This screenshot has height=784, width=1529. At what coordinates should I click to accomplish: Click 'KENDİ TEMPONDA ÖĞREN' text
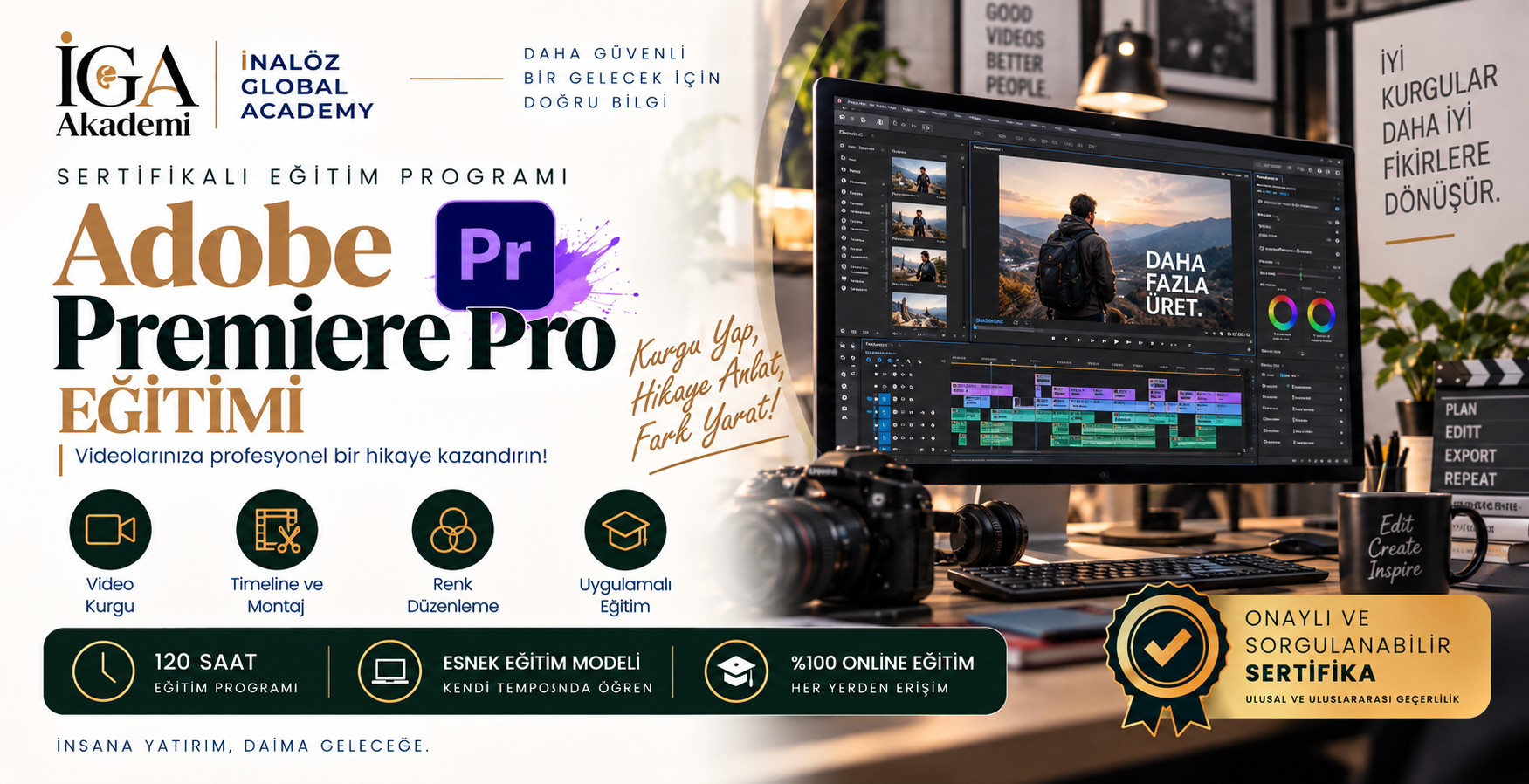[548, 688]
